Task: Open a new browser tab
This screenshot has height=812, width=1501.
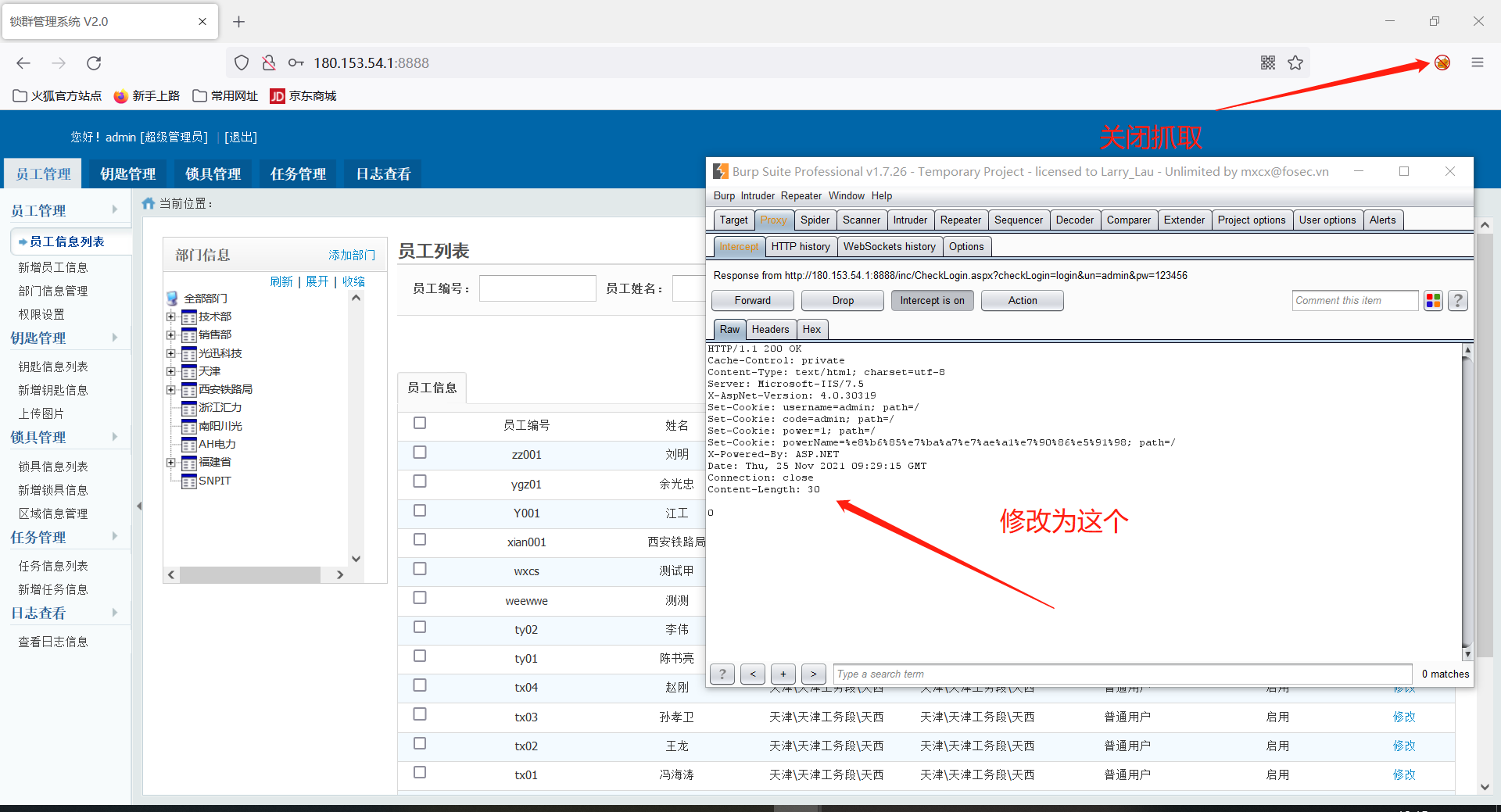Action: point(239,22)
